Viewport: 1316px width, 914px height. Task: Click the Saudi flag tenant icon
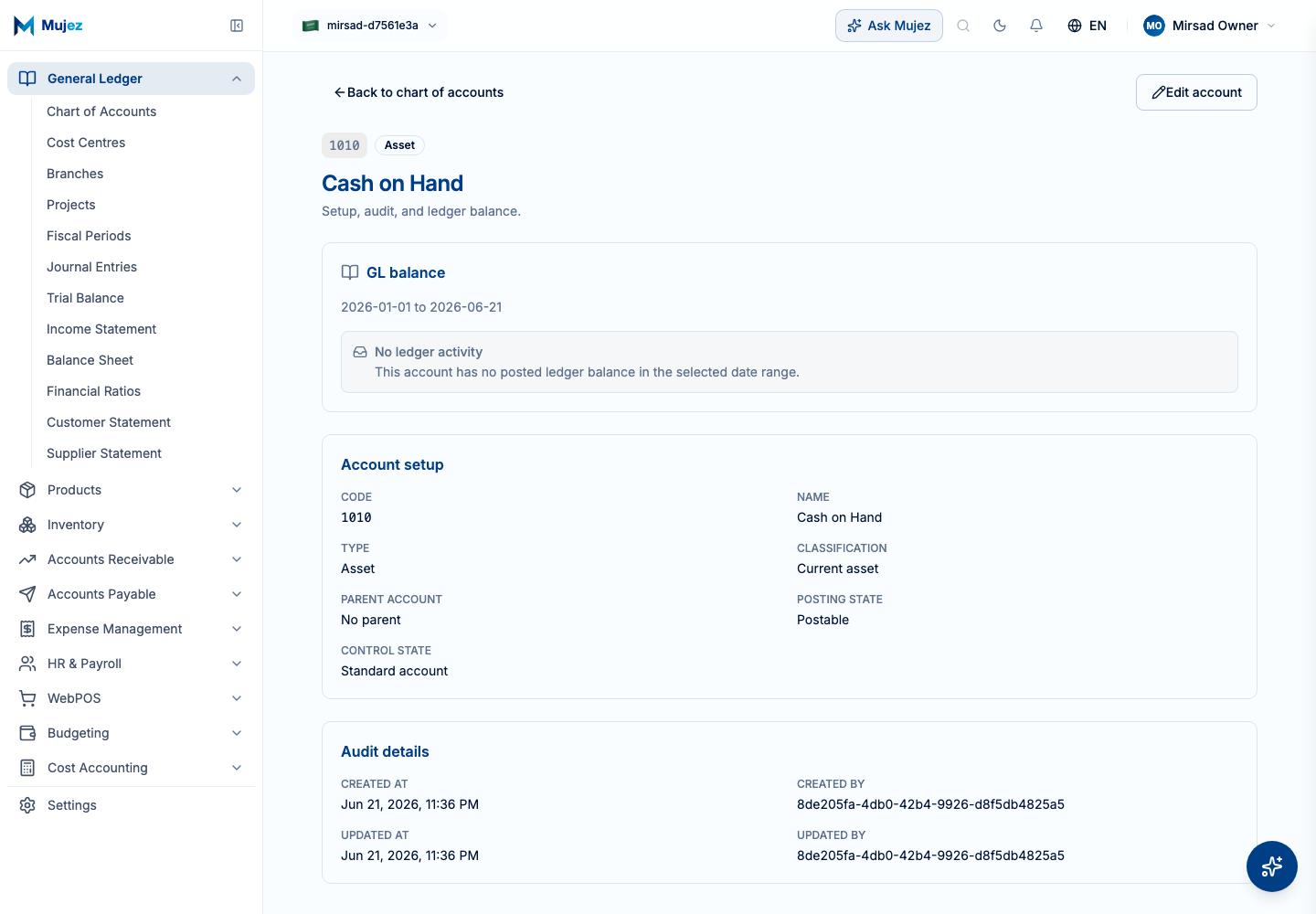(311, 26)
